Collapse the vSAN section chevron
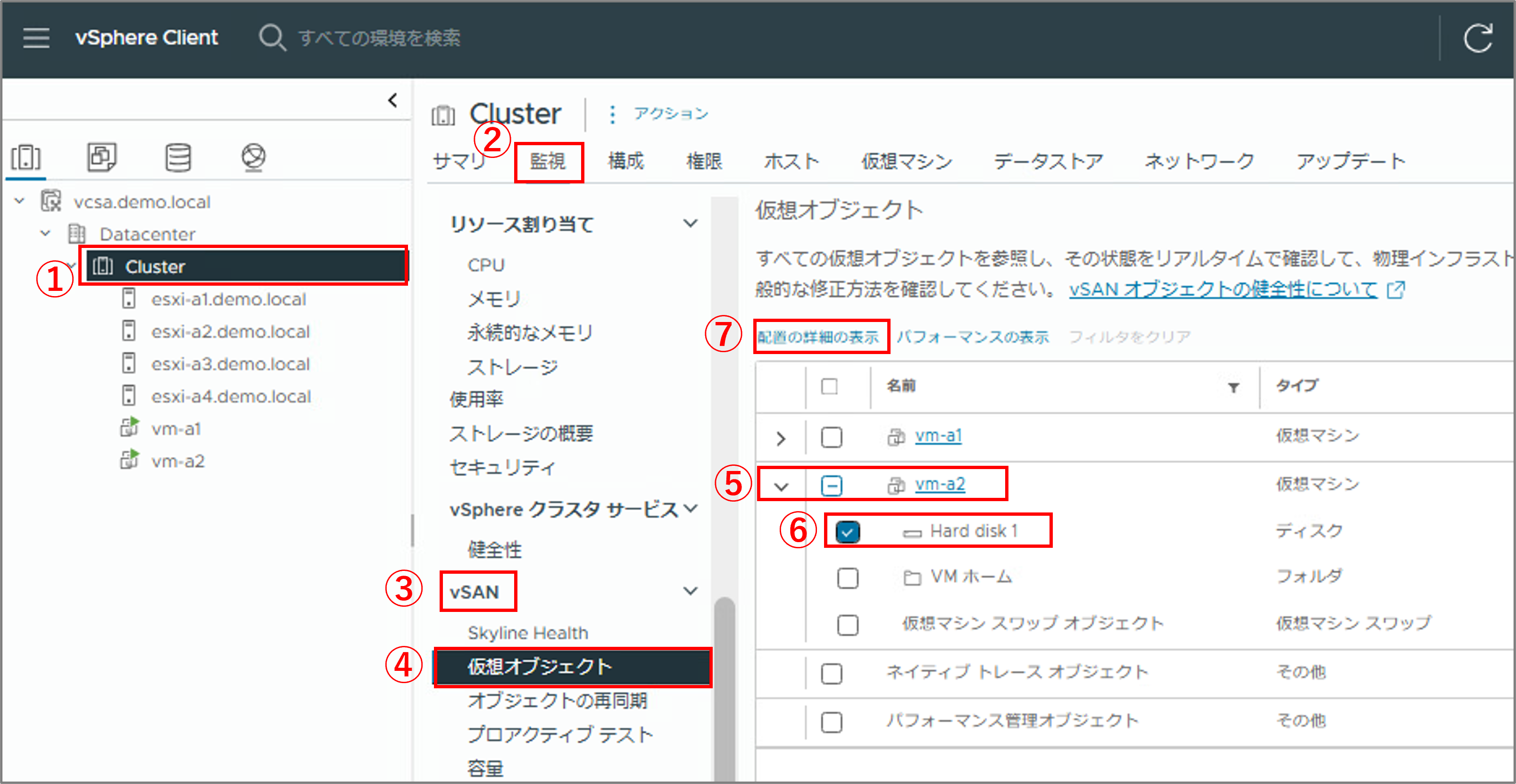Image resolution: width=1516 pixels, height=784 pixels. point(691,591)
